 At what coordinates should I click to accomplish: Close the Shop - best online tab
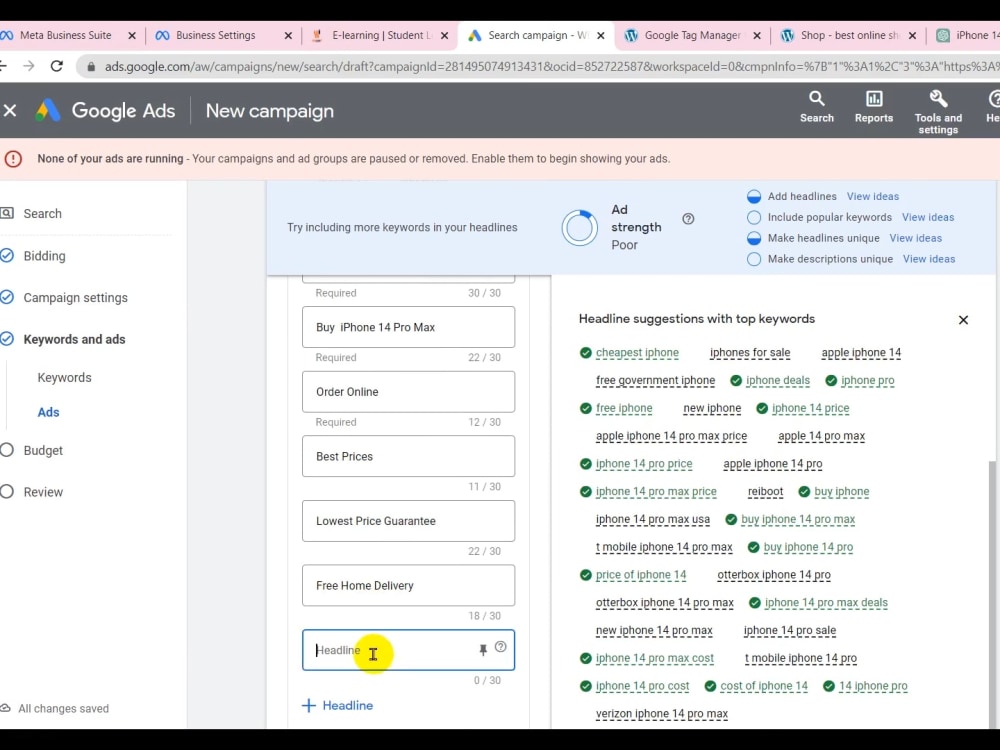coord(913,36)
